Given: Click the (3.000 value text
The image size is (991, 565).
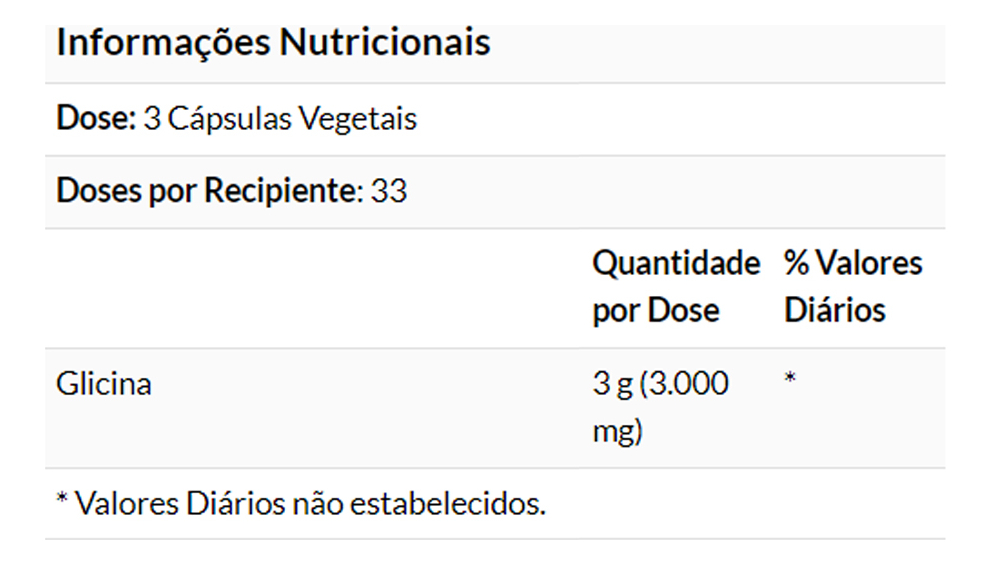Looking at the screenshot, I should pos(684,384).
